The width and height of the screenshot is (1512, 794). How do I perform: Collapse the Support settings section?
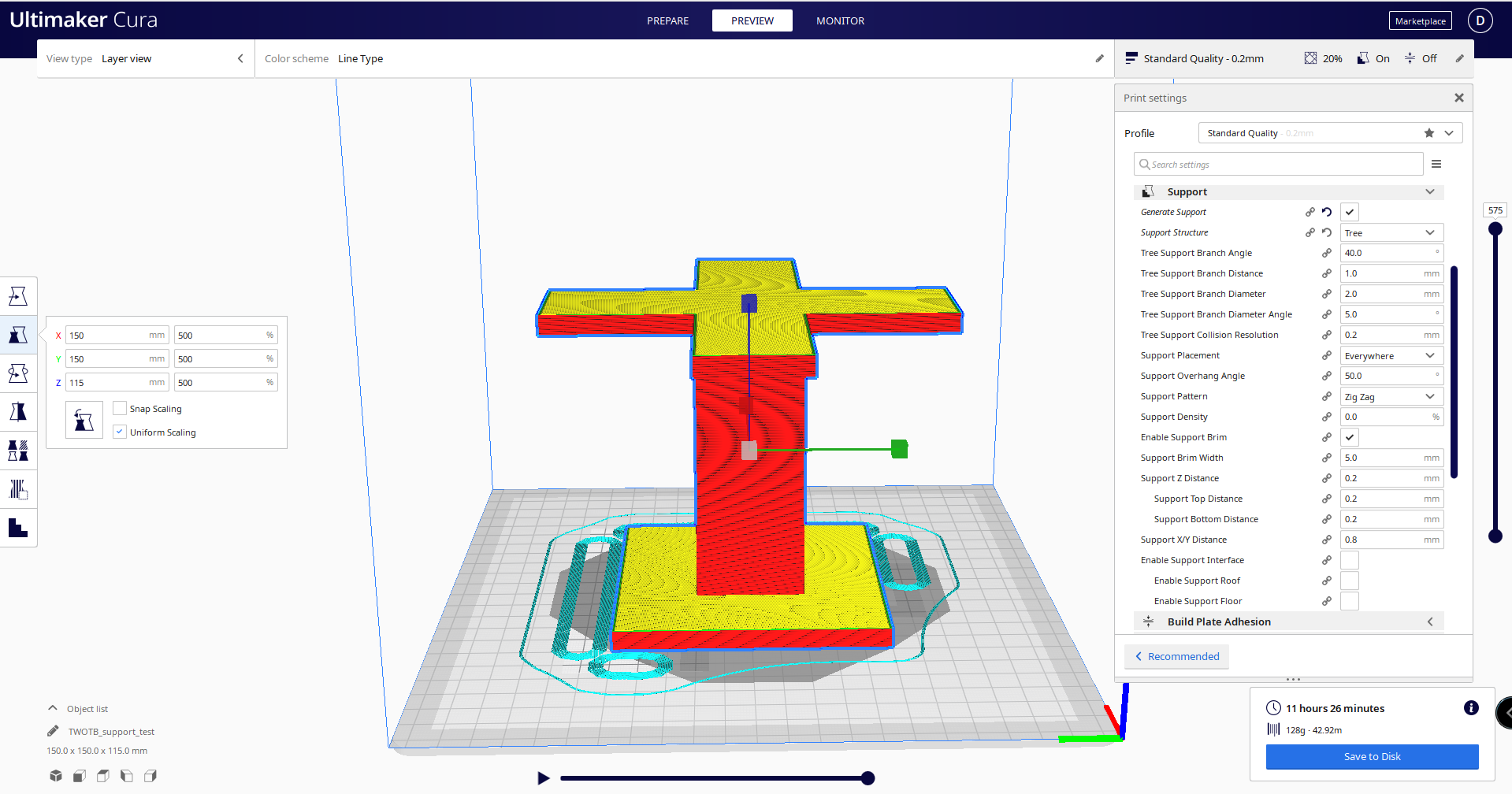click(1288, 191)
